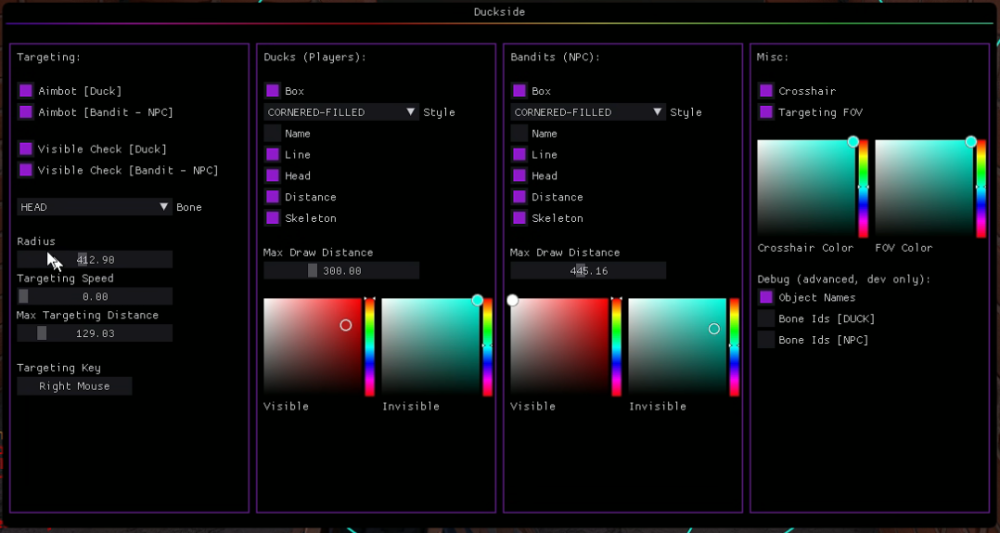
Task: Click the Ducks Visible color picker square
Action: tap(311, 345)
